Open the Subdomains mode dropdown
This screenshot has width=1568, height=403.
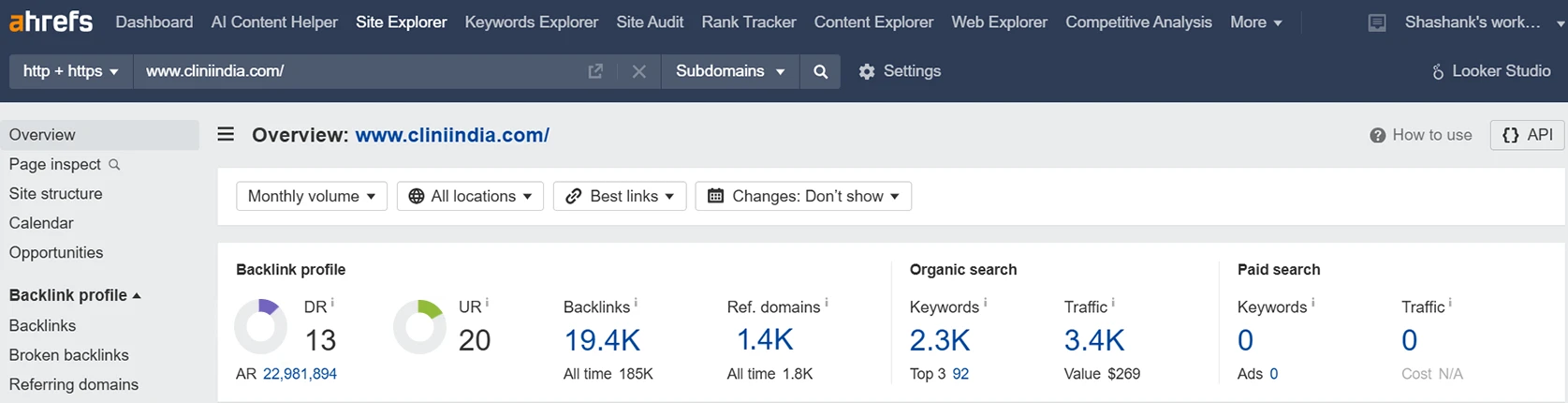(x=730, y=71)
